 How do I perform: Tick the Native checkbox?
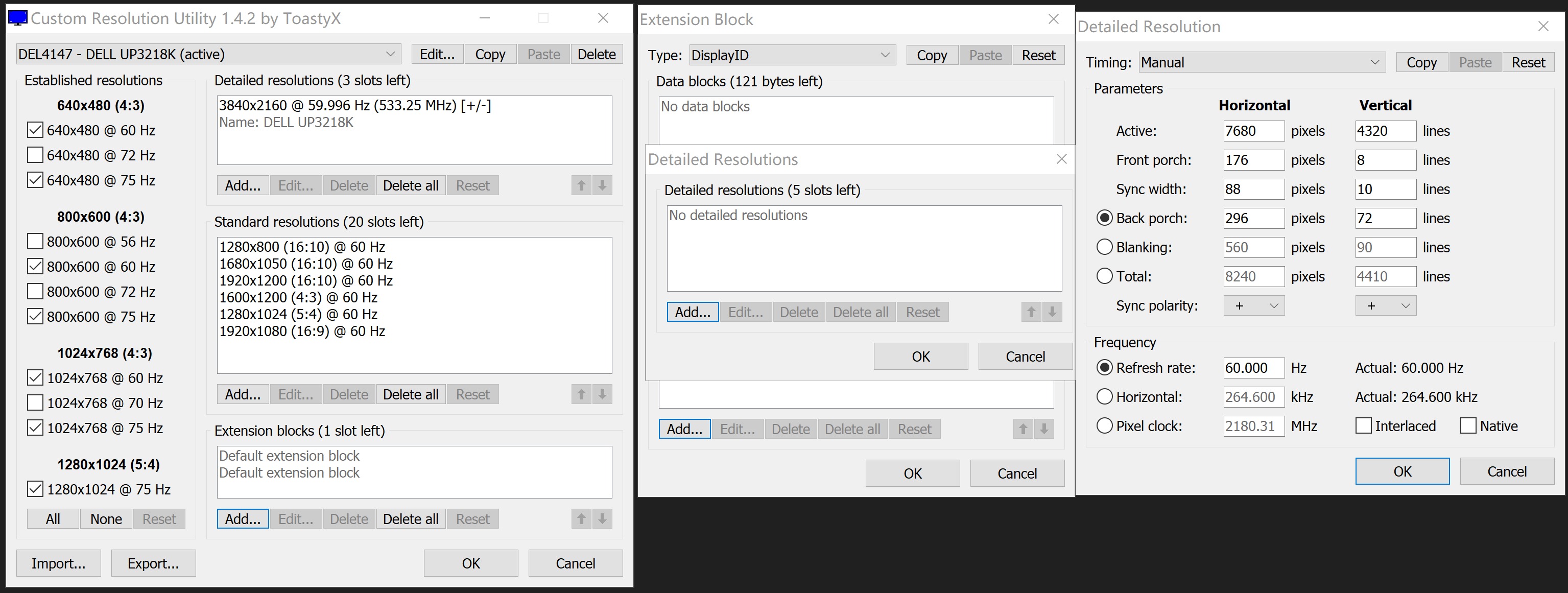click(x=1468, y=425)
